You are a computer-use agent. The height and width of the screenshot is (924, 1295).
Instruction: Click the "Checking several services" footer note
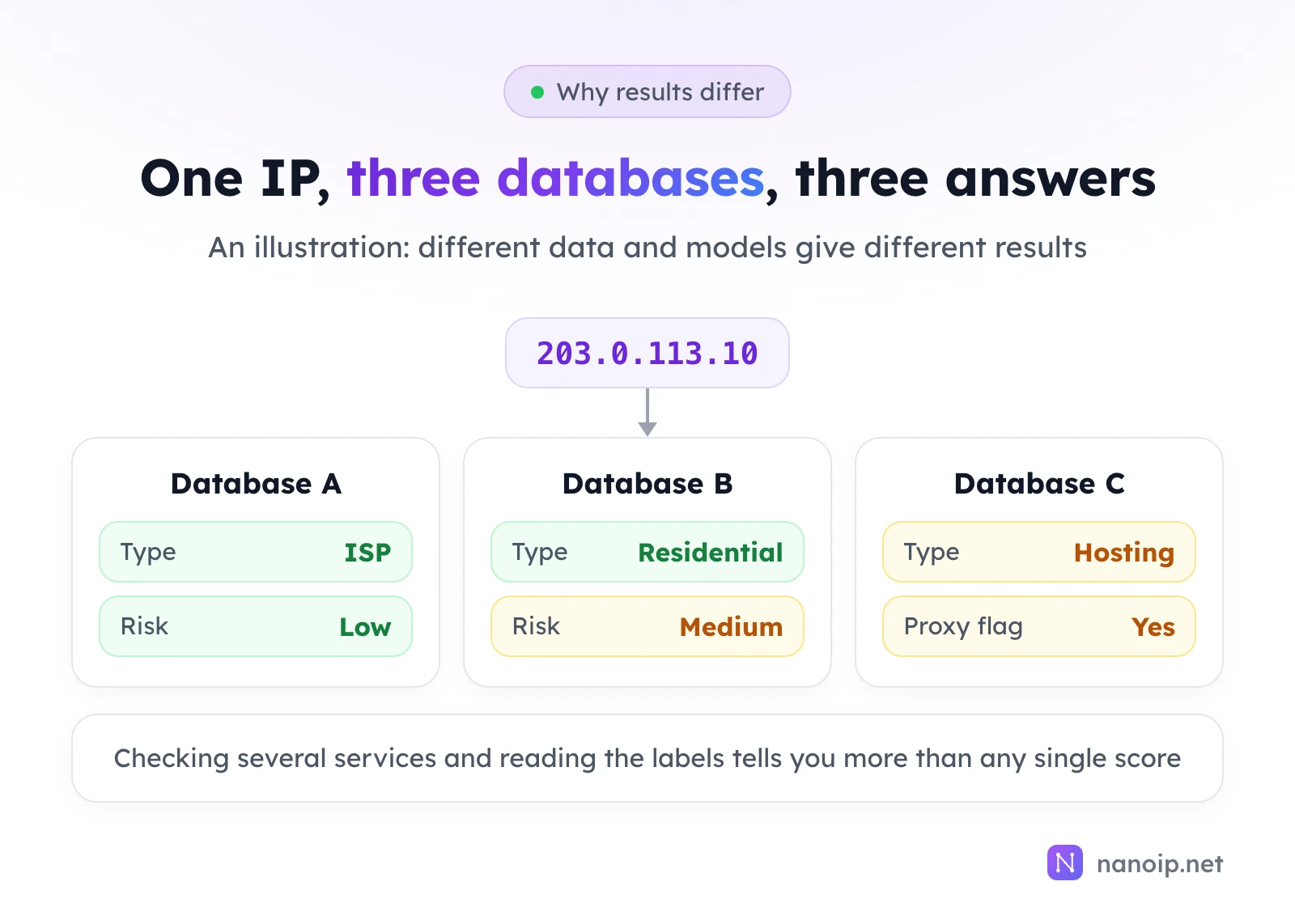pos(647,758)
